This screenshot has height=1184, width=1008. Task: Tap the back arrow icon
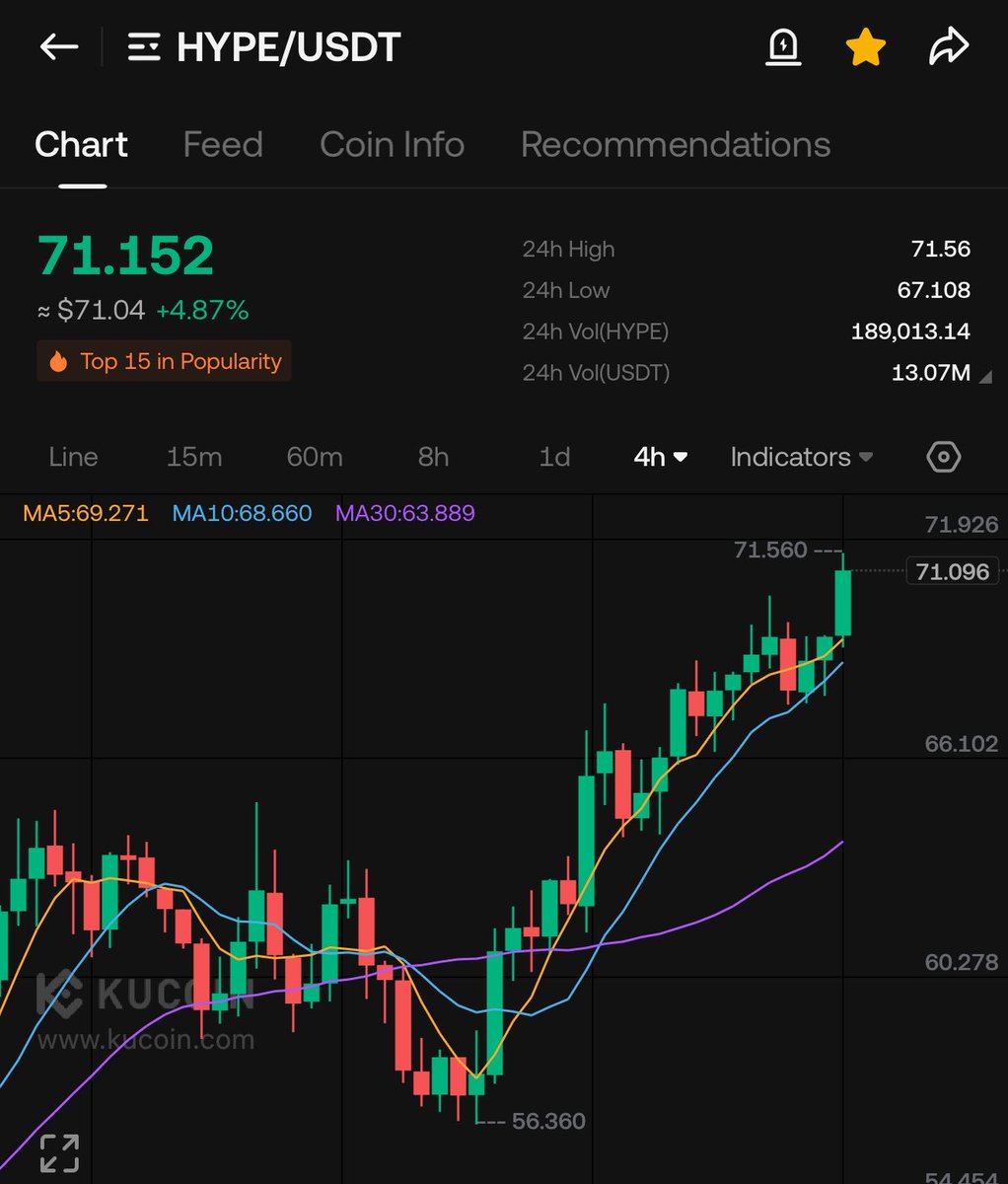(x=58, y=47)
